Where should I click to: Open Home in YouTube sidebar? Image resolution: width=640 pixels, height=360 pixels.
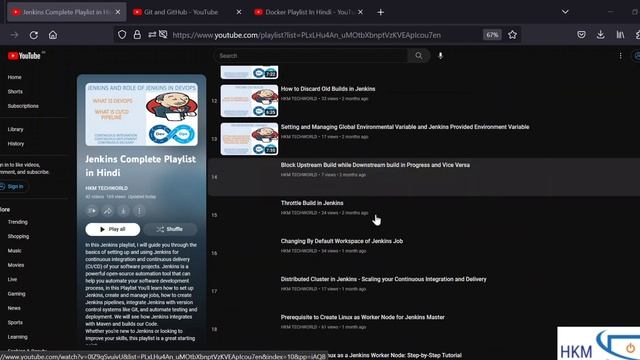(14, 77)
